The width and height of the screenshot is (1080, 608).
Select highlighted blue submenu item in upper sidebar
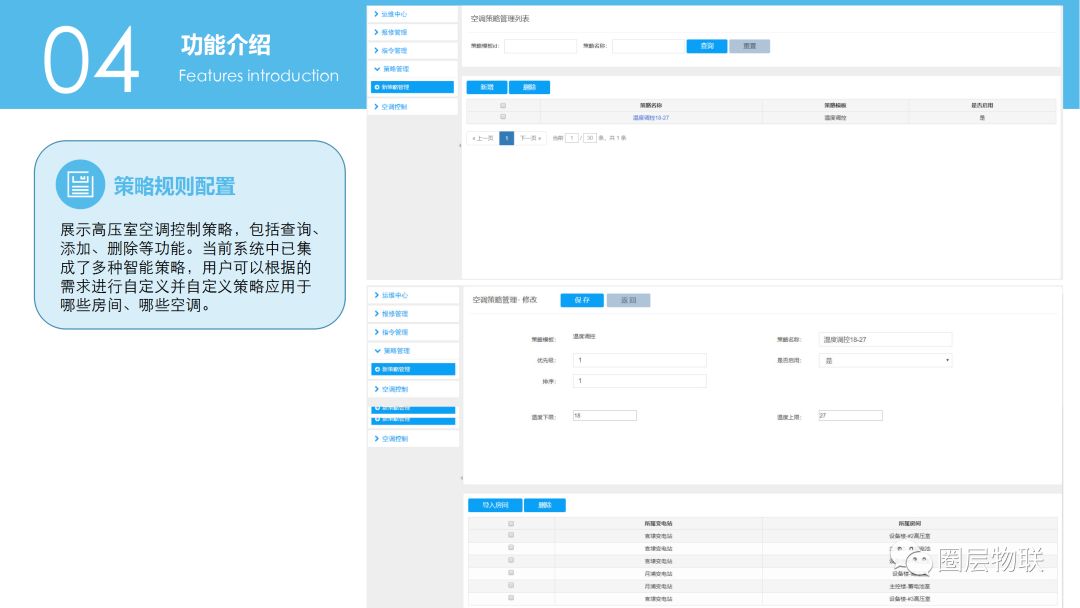point(413,87)
